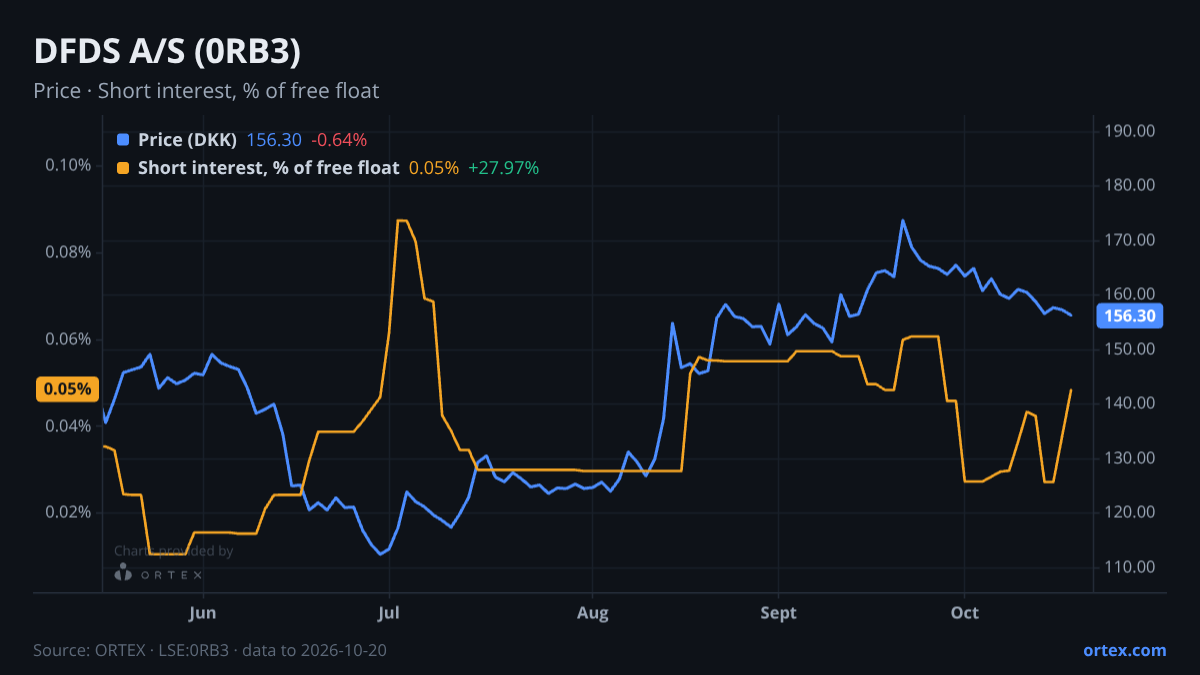Select the Short interest, % of free float legend label
Screen dimensions: 1200x675
[x=269, y=168]
